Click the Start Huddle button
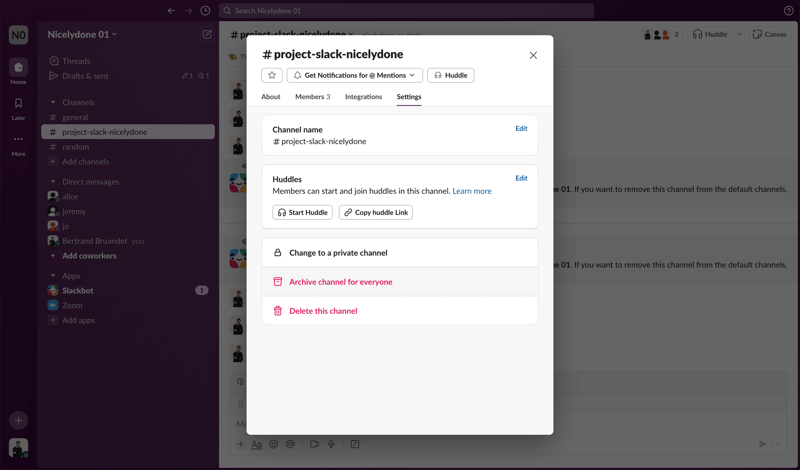The width and height of the screenshot is (800, 470). (x=303, y=212)
